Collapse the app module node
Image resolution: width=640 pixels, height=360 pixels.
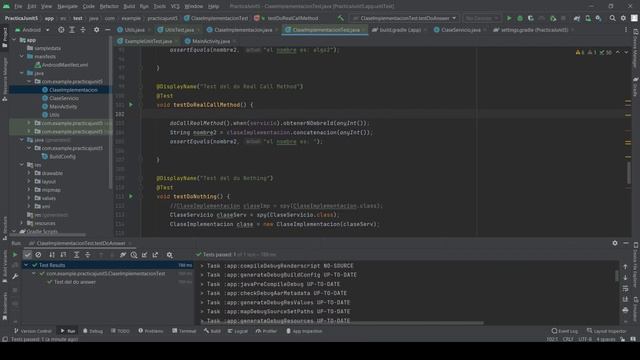click(15, 40)
